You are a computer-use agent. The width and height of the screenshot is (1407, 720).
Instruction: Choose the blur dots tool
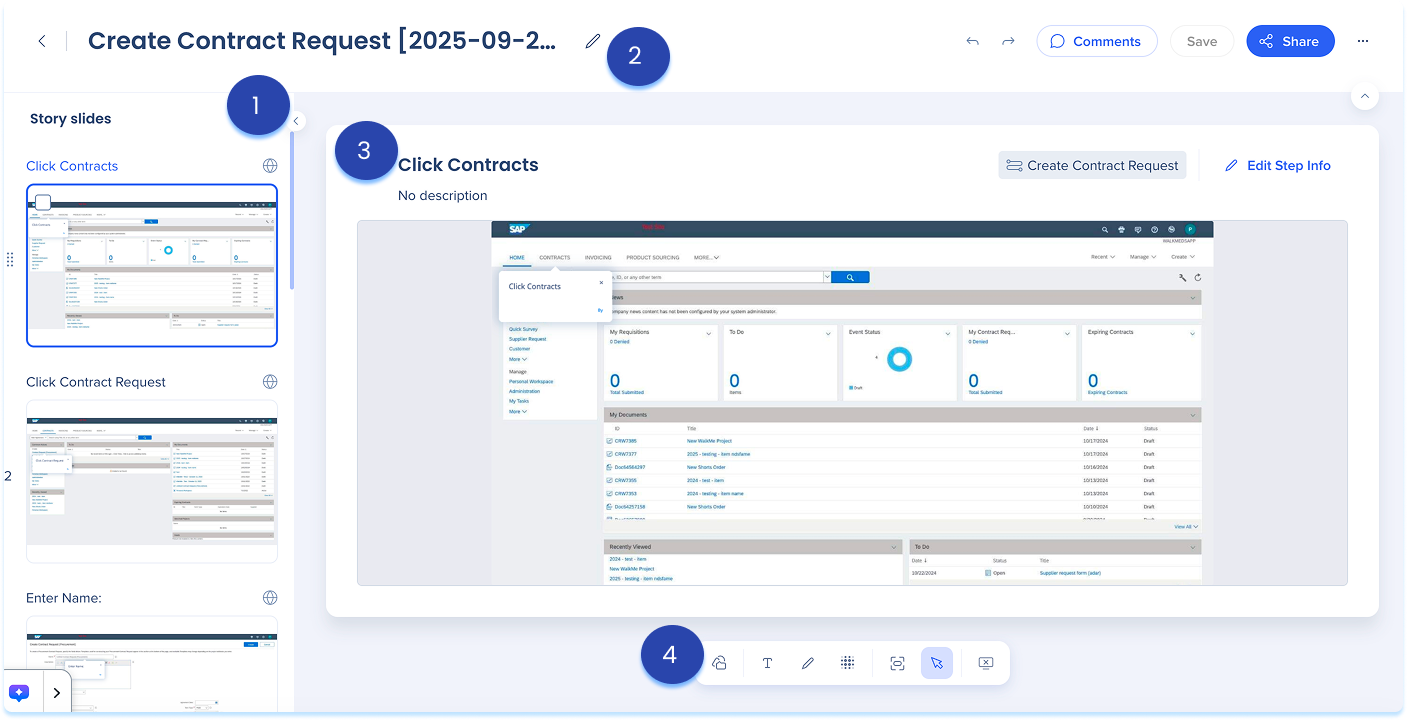point(847,663)
